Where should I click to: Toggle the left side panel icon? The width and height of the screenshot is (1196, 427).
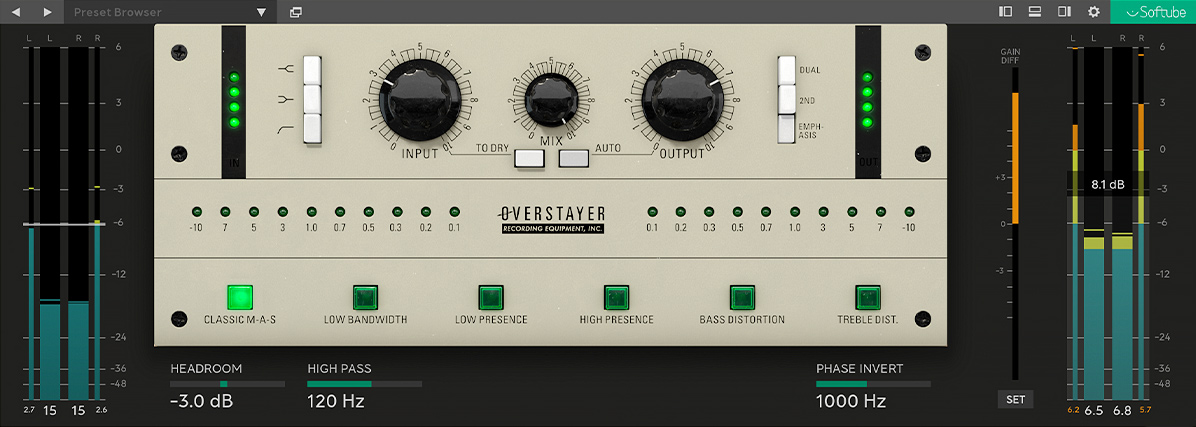(x=1005, y=12)
